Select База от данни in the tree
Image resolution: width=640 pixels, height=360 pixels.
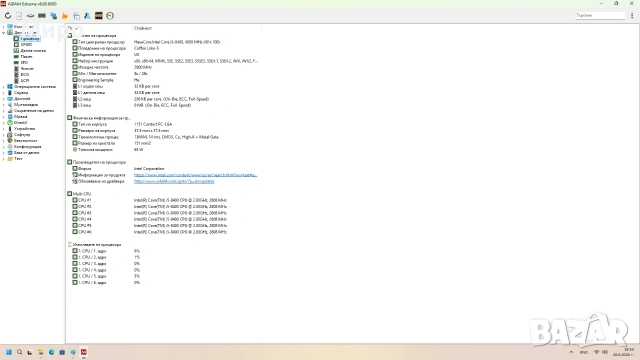click(27, 153)
